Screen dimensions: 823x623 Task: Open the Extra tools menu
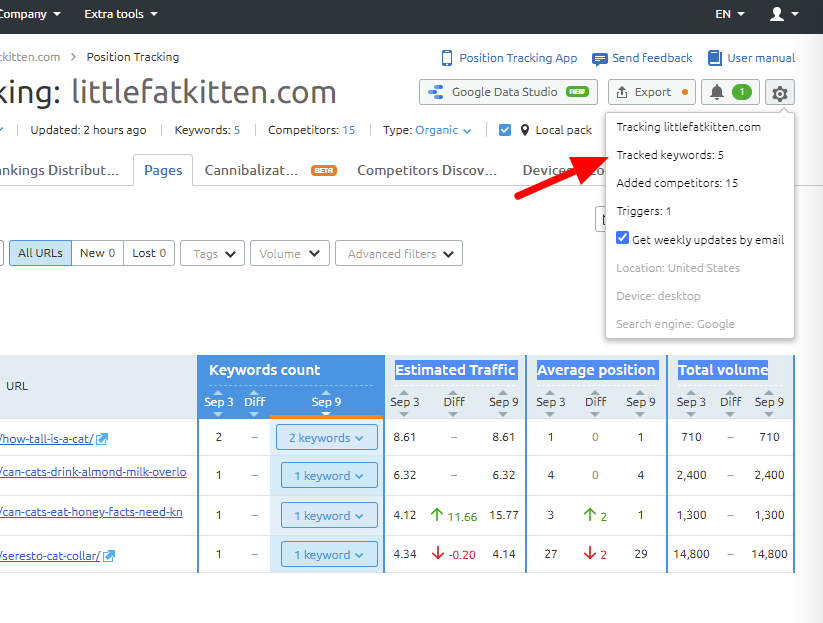(x=121, y=14)
